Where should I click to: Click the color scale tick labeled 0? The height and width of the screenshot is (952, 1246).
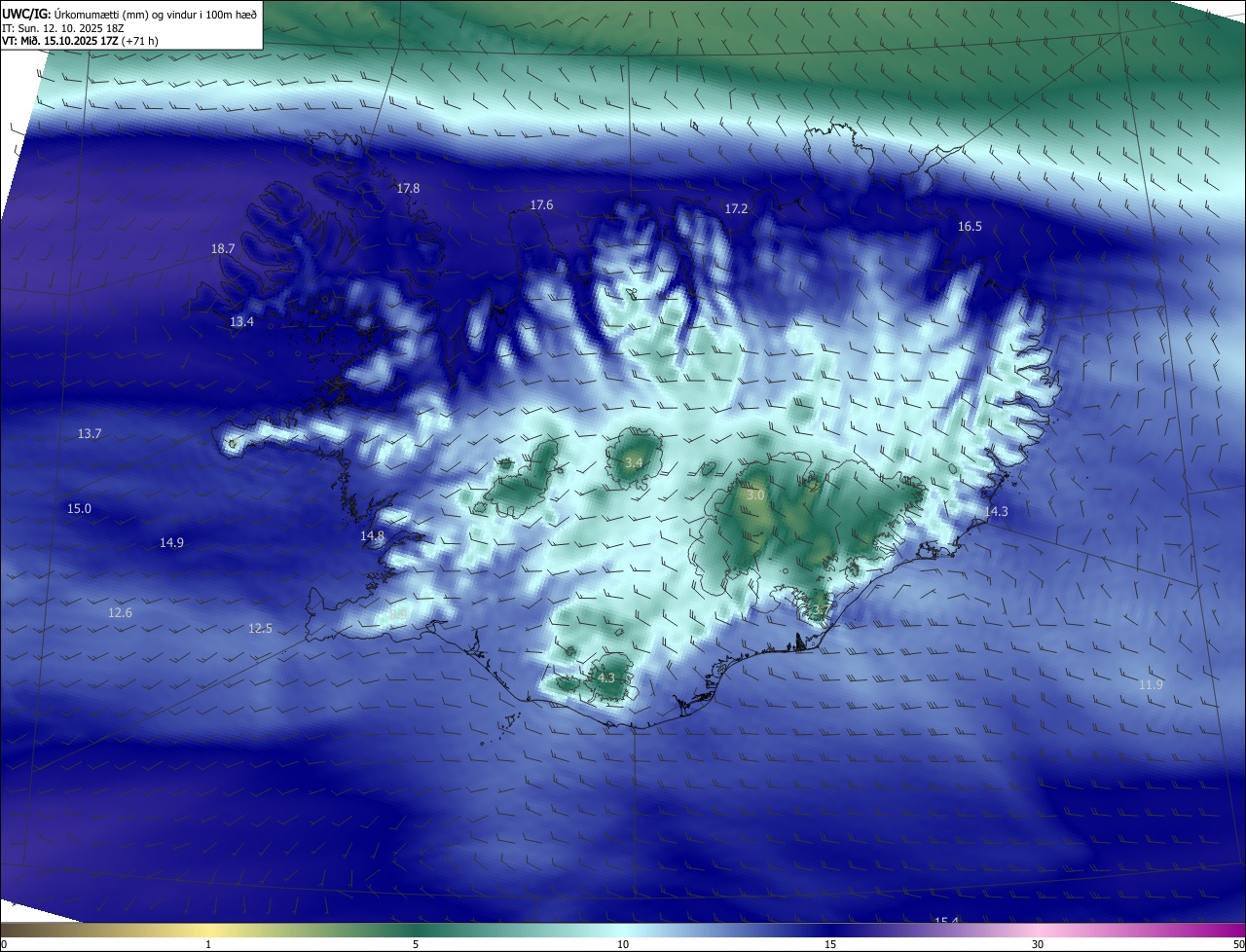tap(3, 944)
